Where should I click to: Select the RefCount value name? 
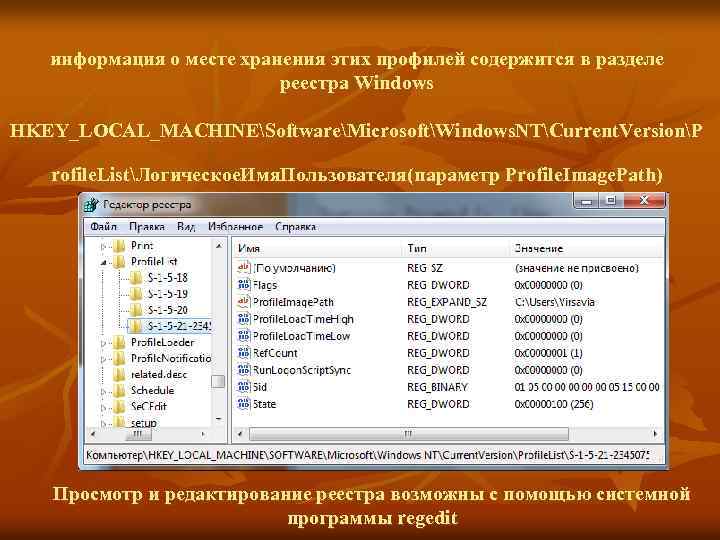275,353
